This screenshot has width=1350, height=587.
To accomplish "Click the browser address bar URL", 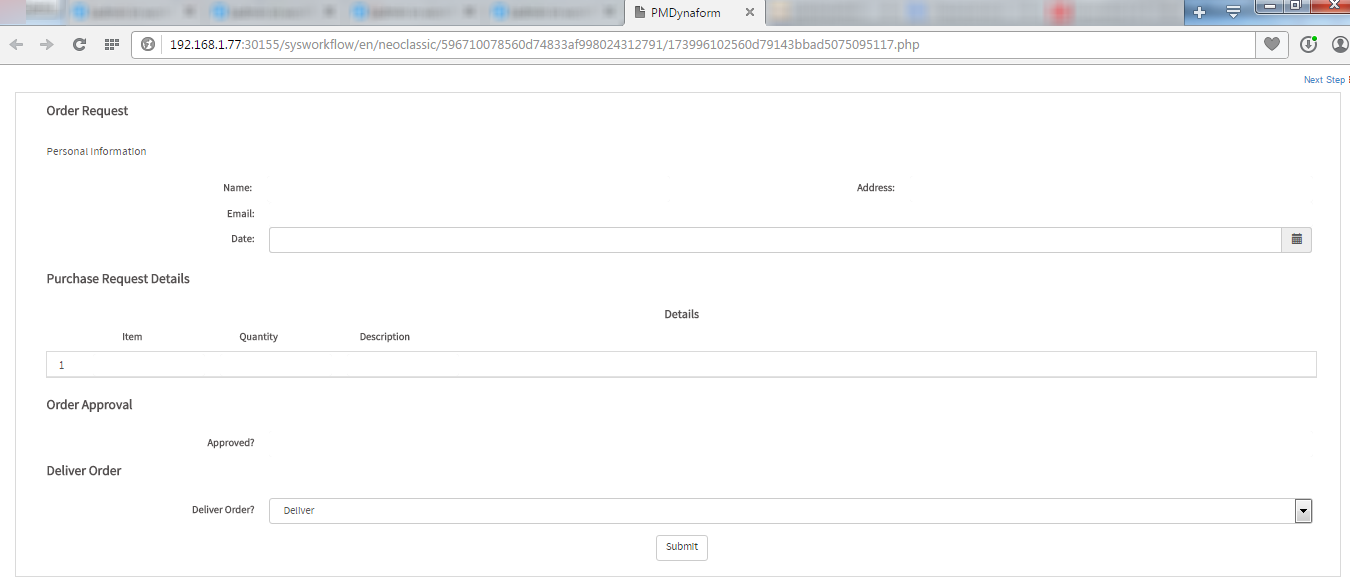I will 544,45.
